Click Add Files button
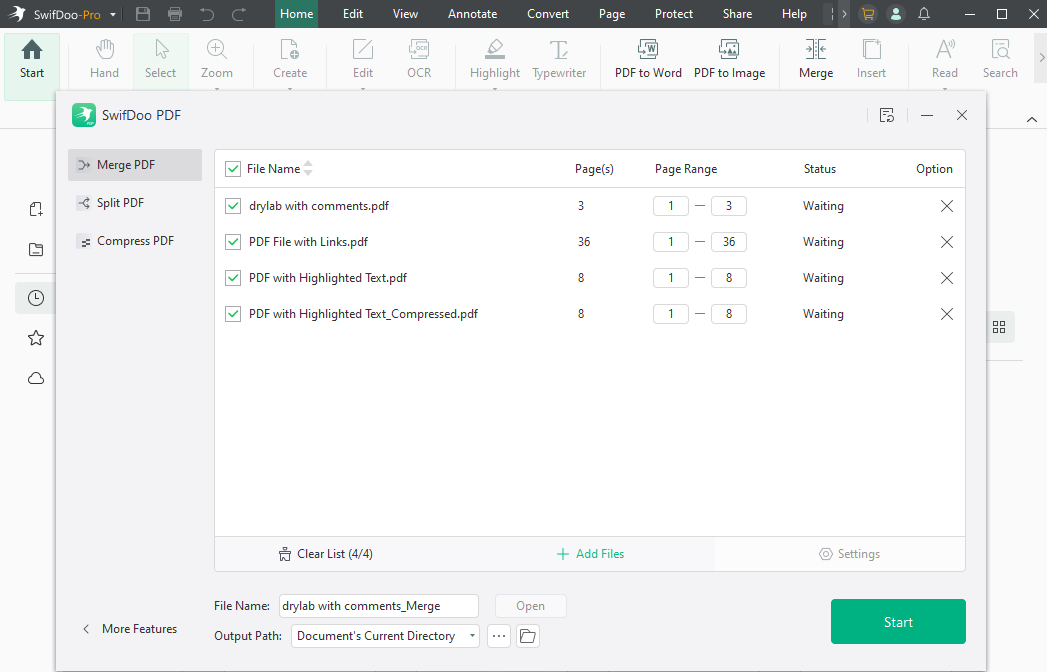This screenshot has width=1047, height=672. pyautogui.click(x=590, y=554)
